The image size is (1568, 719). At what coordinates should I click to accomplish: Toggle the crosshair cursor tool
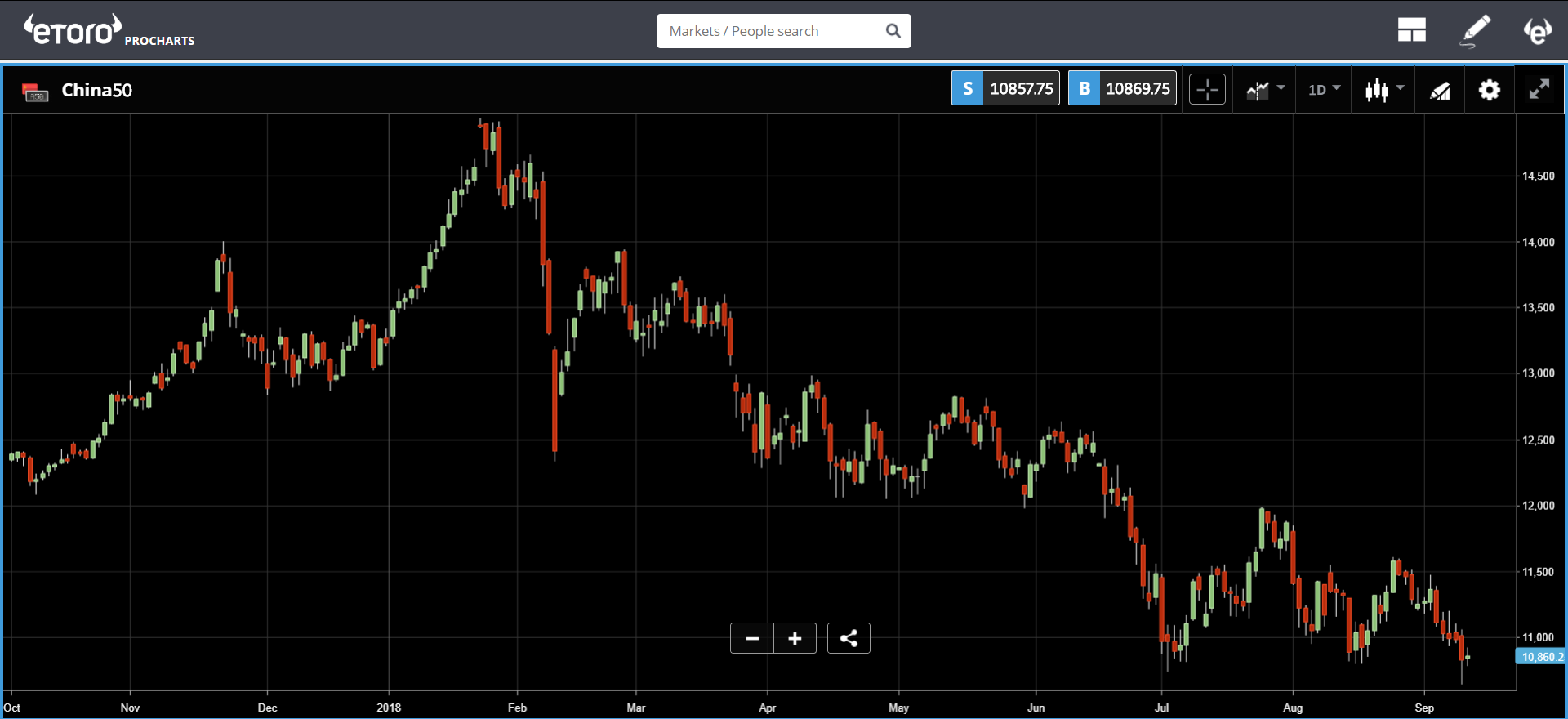coord(1207,89)
